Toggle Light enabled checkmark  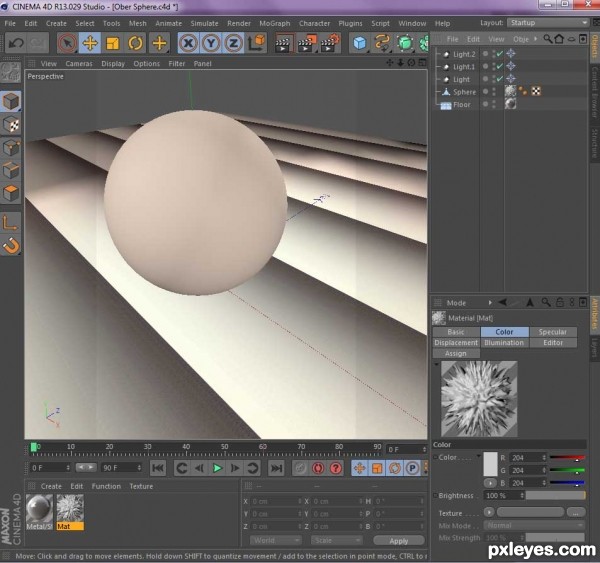[499, 79]
